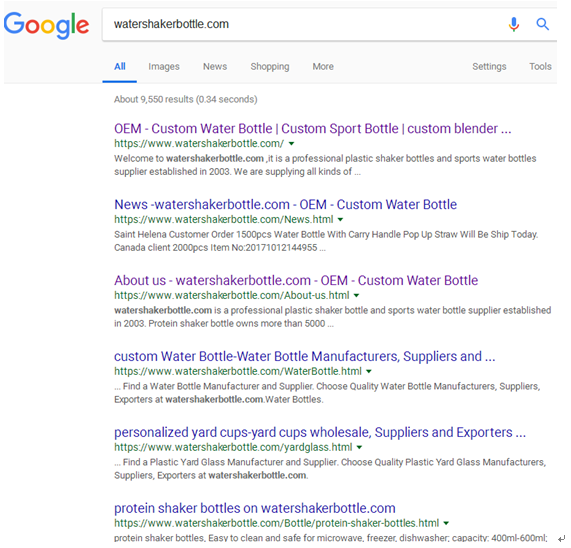Screen dimensions: 571x548
Task: Click the green News.html URL text
Action: tap(224, 219)
